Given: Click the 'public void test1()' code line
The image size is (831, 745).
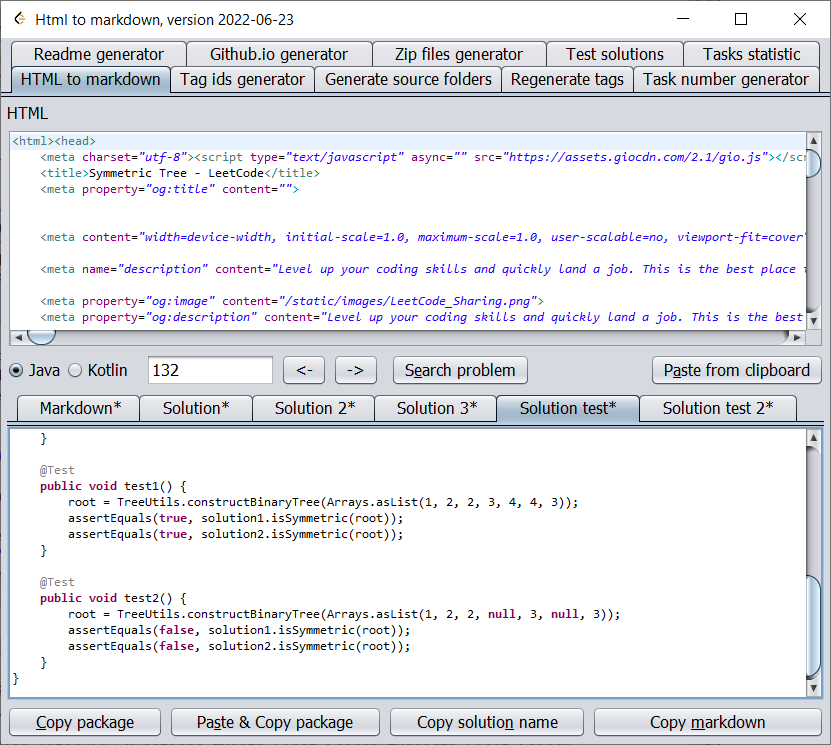Looking at the screenshot, I should click(x=113, y=486).
